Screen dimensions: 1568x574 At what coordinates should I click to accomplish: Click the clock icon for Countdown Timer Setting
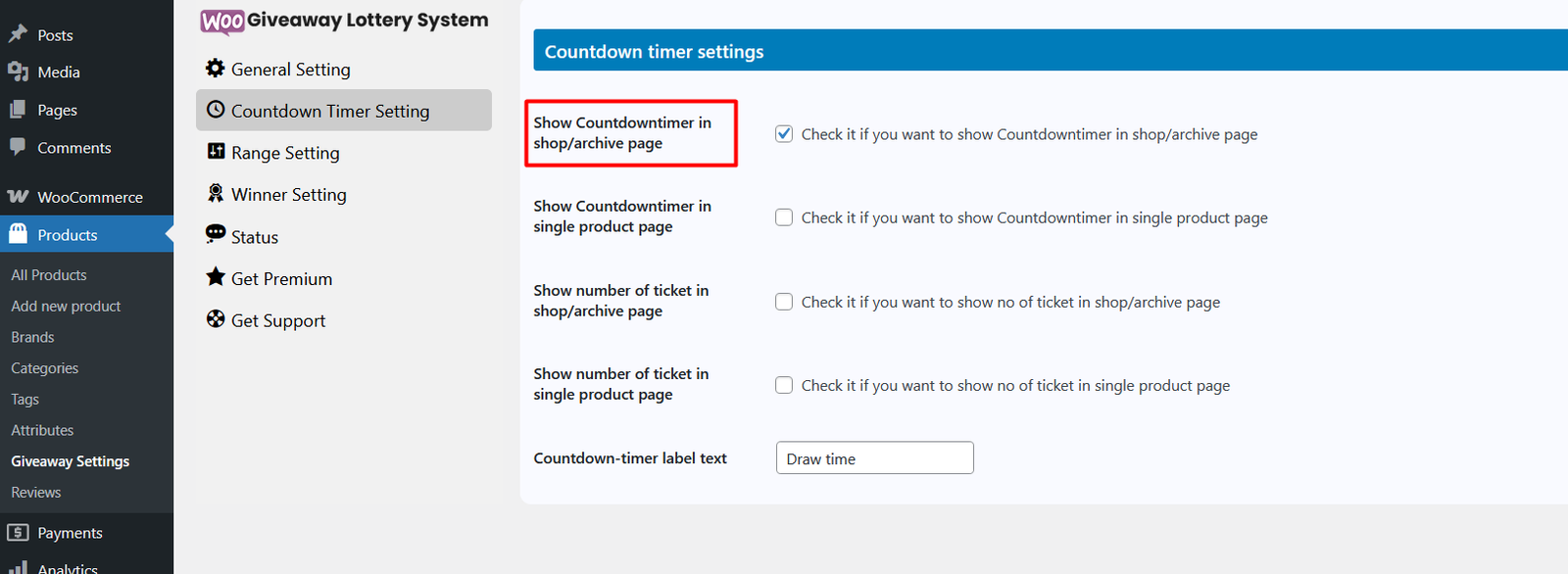[x=216, y=110]
